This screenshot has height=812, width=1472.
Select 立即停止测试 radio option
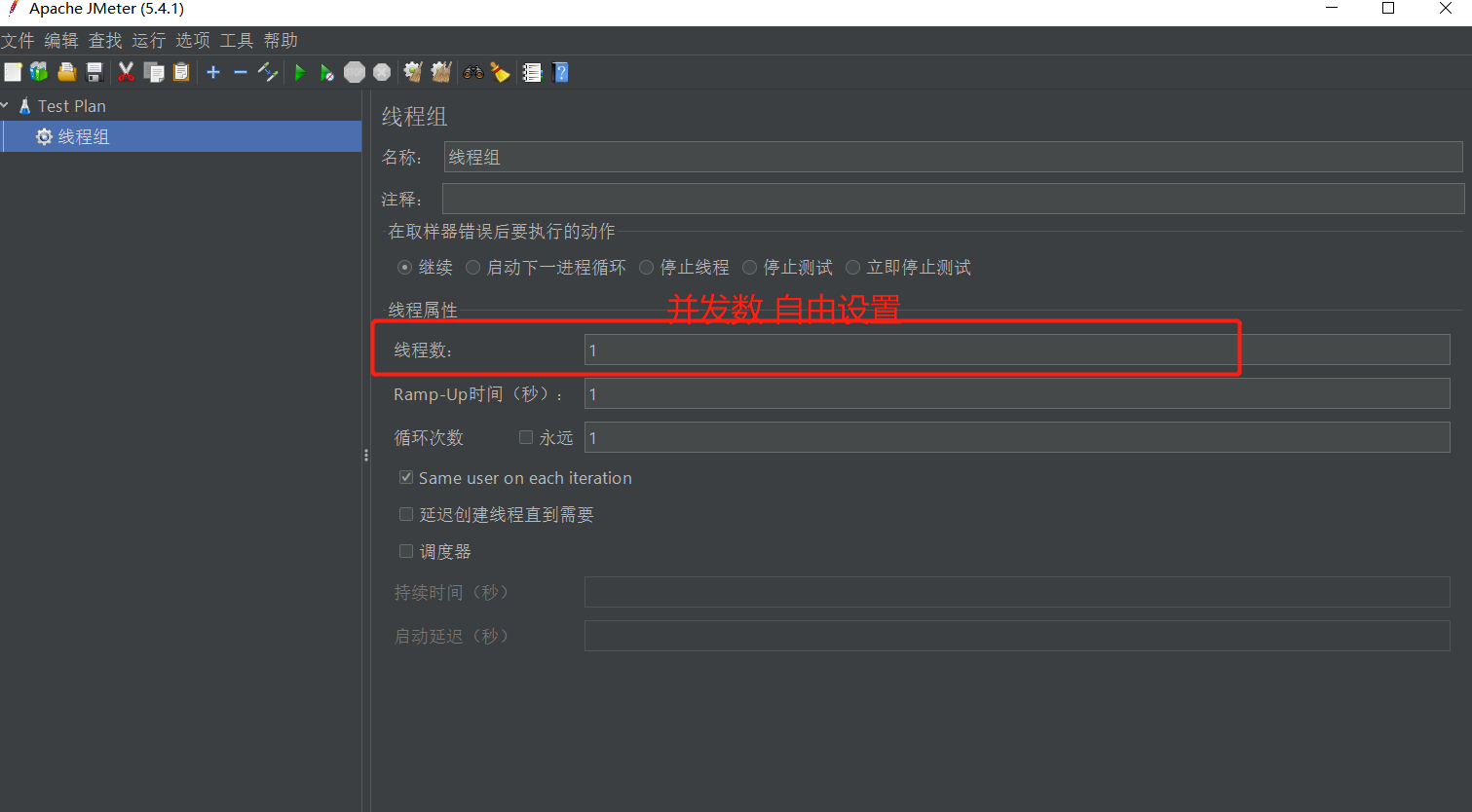pos(852,267)
